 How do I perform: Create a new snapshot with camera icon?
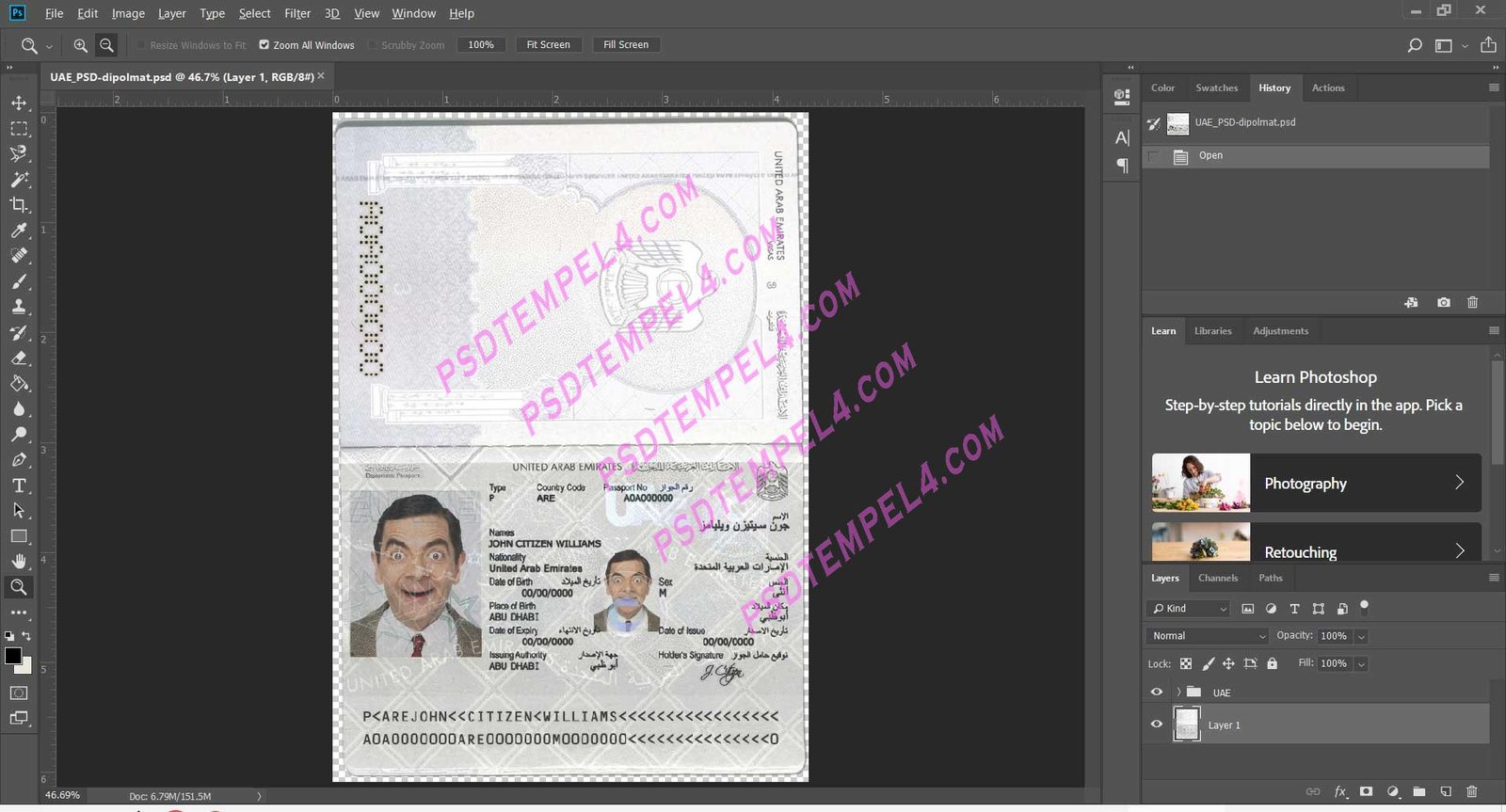point(1444,303)
